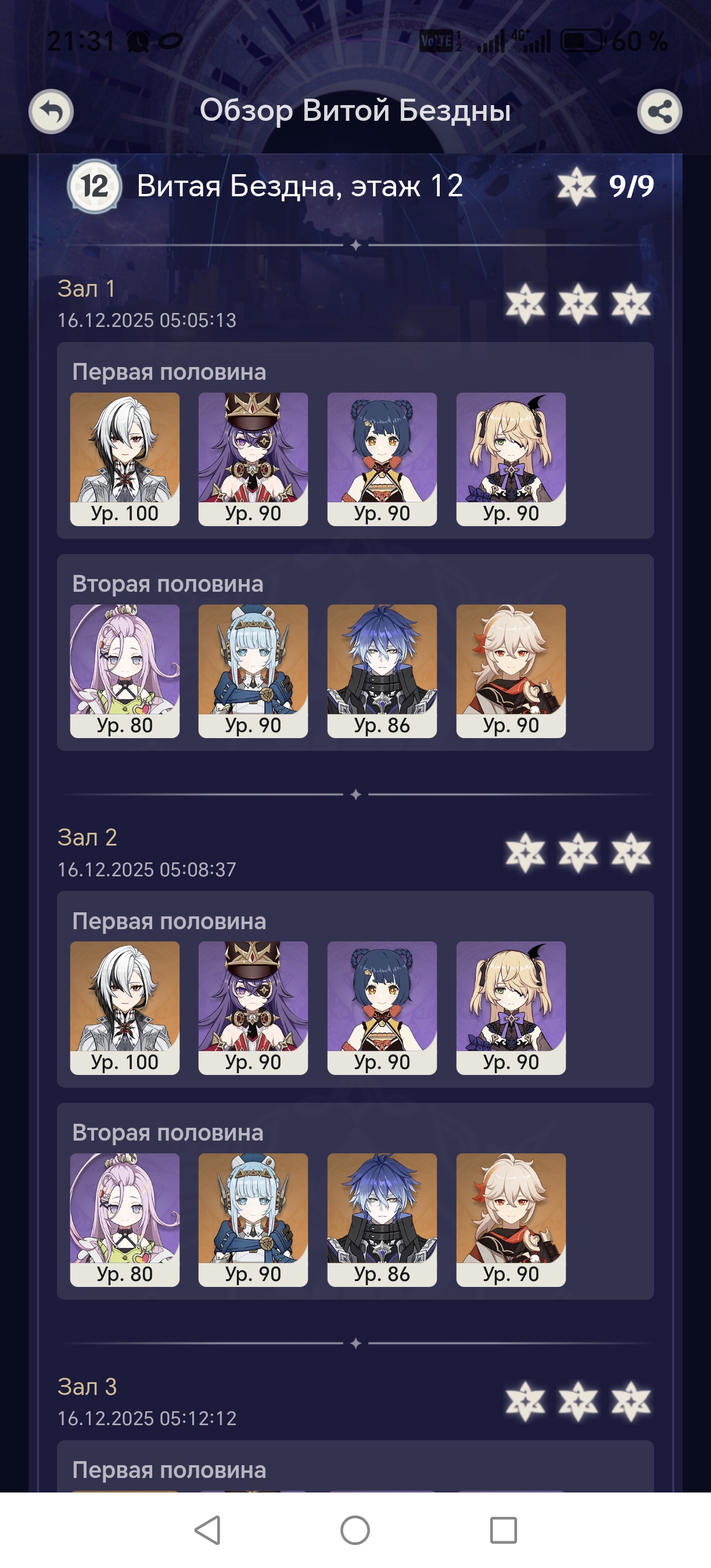The height and width of the screenshot is (1568, 711).
Task: Select red-streak blond character in Зал 2
Action: pyautogui.click(x=511, y=1220)
